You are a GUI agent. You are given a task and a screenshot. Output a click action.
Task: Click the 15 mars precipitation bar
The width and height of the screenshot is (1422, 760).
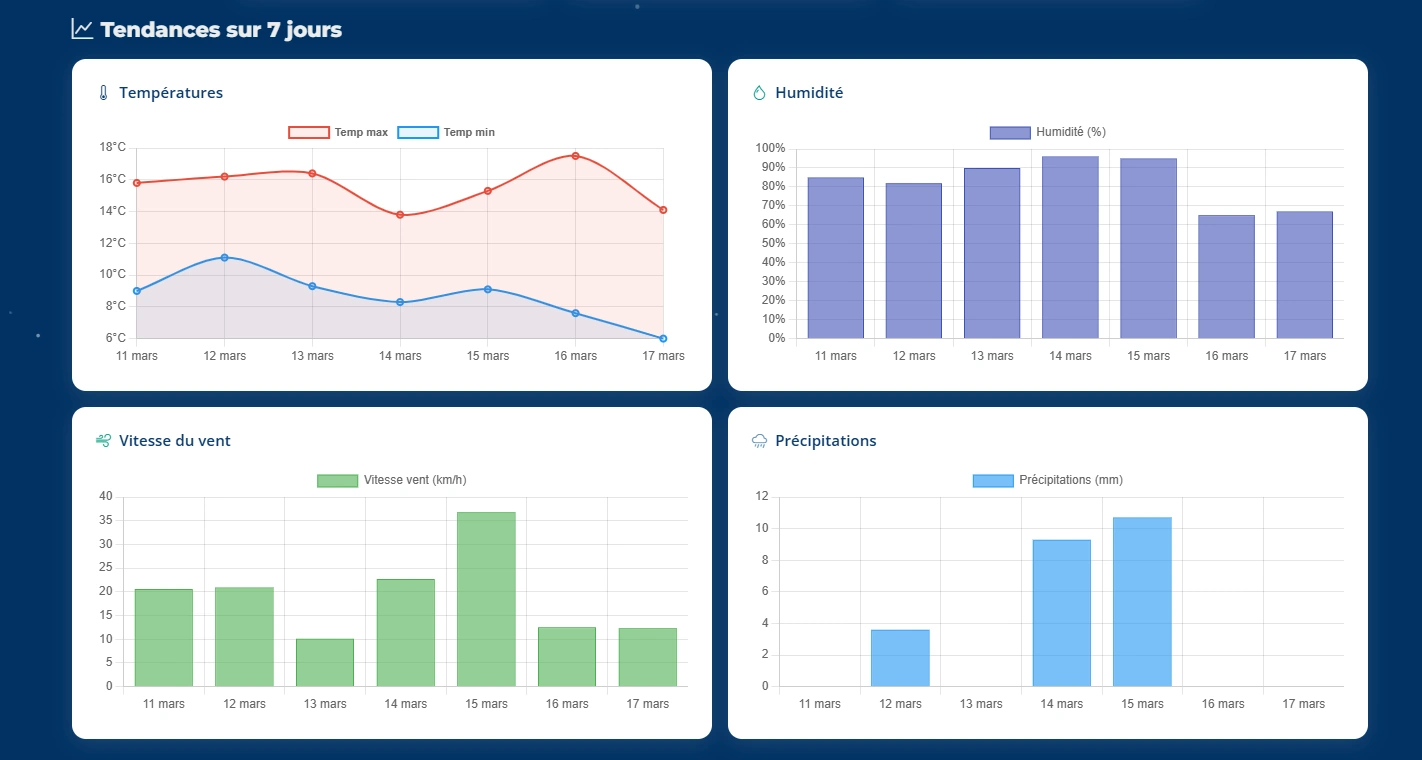[x=1141, y=601]
